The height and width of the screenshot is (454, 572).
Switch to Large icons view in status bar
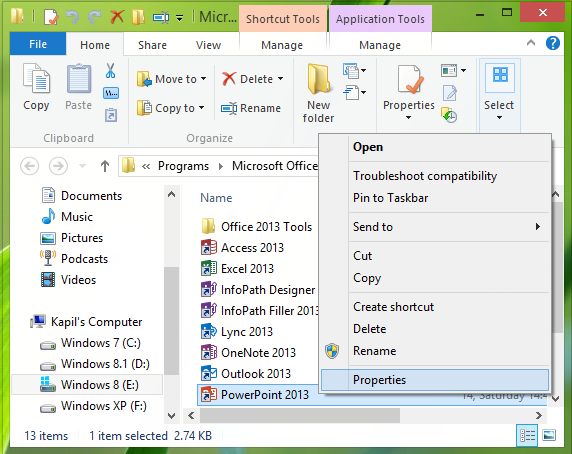[549, 435]
